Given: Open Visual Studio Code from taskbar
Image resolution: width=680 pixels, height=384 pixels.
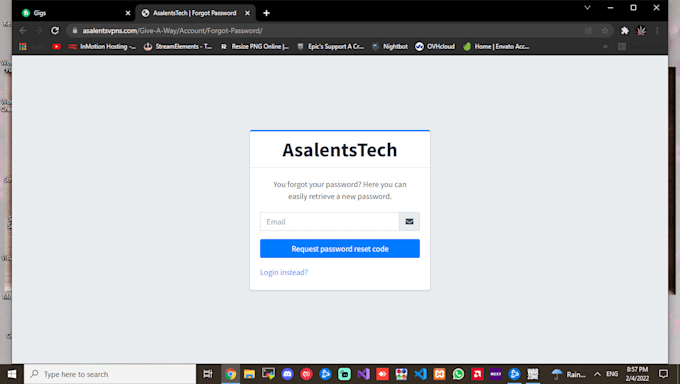Looking at the screenshot, I should [420, 374].
